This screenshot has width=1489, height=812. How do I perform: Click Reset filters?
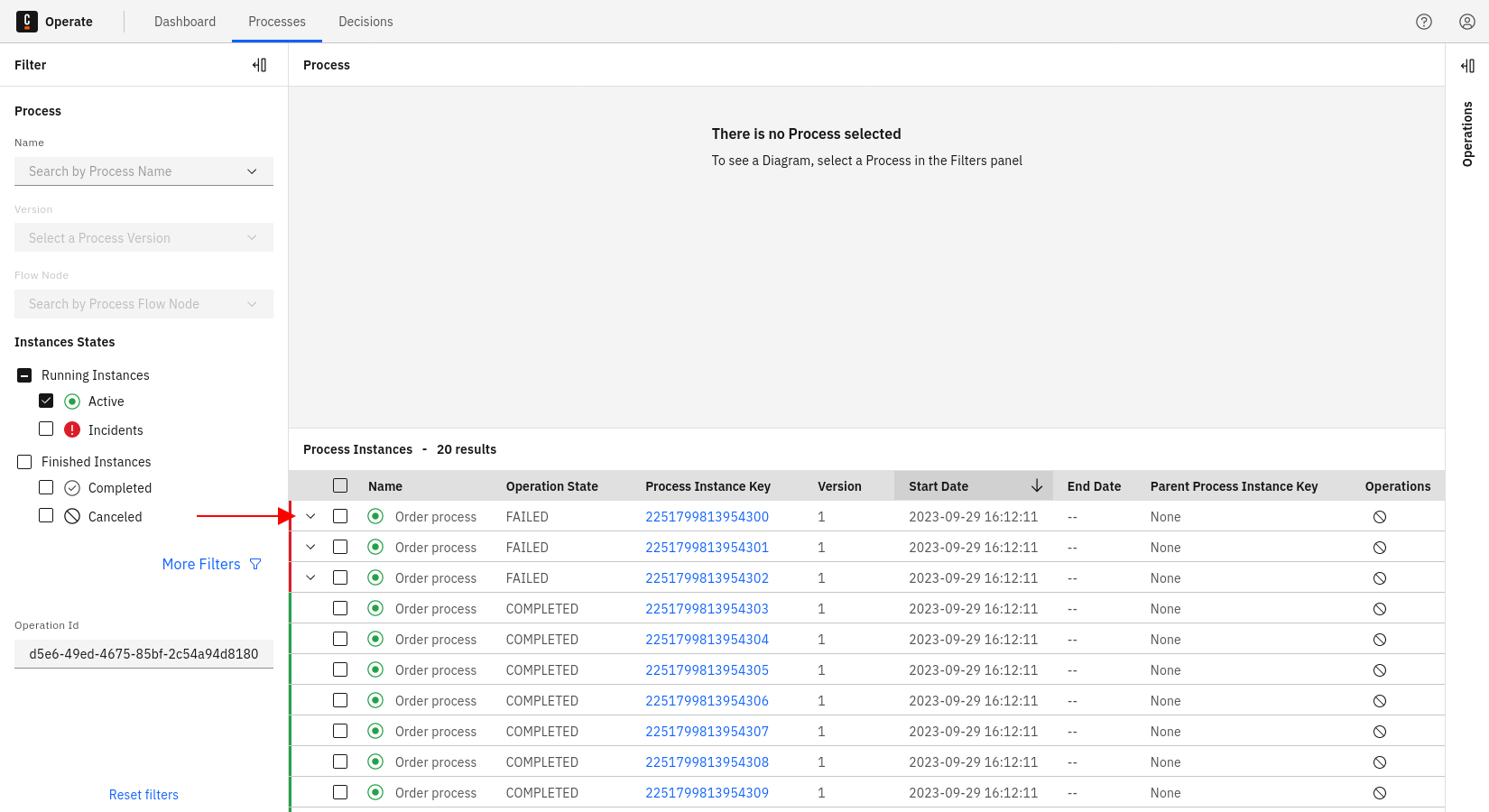click(143, 795)
